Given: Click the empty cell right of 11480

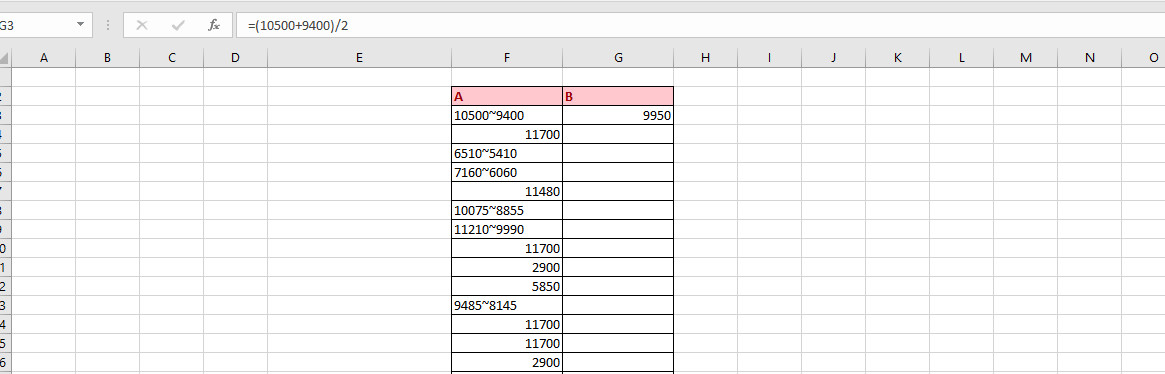Looking at the screenshot, I should coord(618,191).
